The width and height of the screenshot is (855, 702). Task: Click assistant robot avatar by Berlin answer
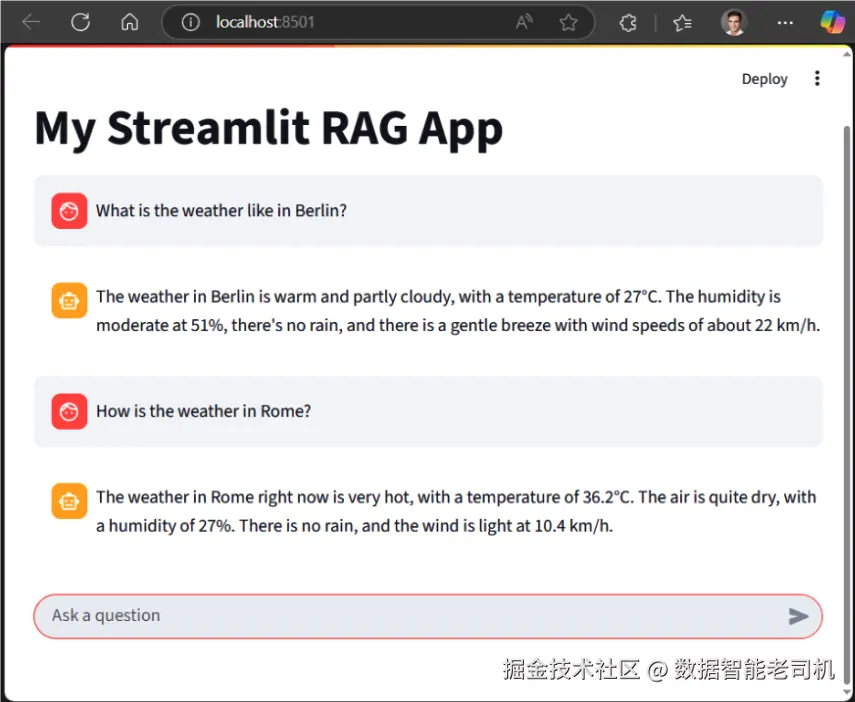(x=69, y=300)
